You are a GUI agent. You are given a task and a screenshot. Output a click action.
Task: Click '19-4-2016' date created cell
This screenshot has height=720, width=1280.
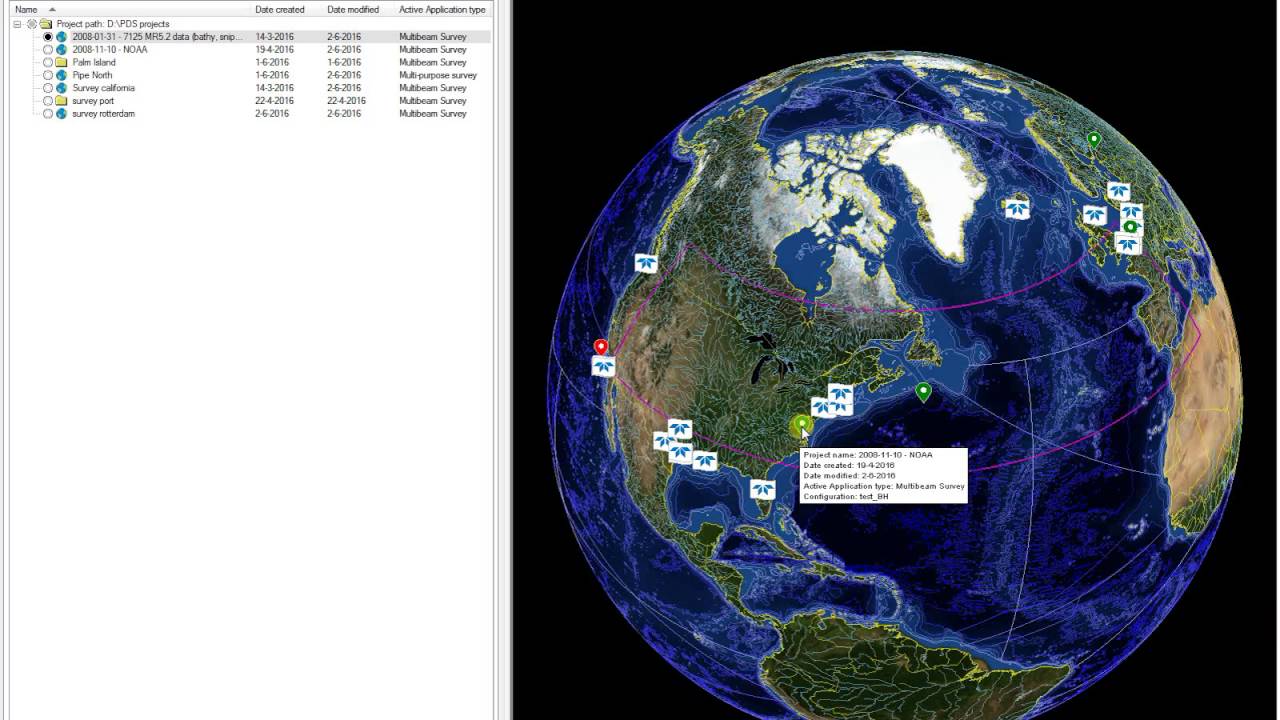pos(274,49)
